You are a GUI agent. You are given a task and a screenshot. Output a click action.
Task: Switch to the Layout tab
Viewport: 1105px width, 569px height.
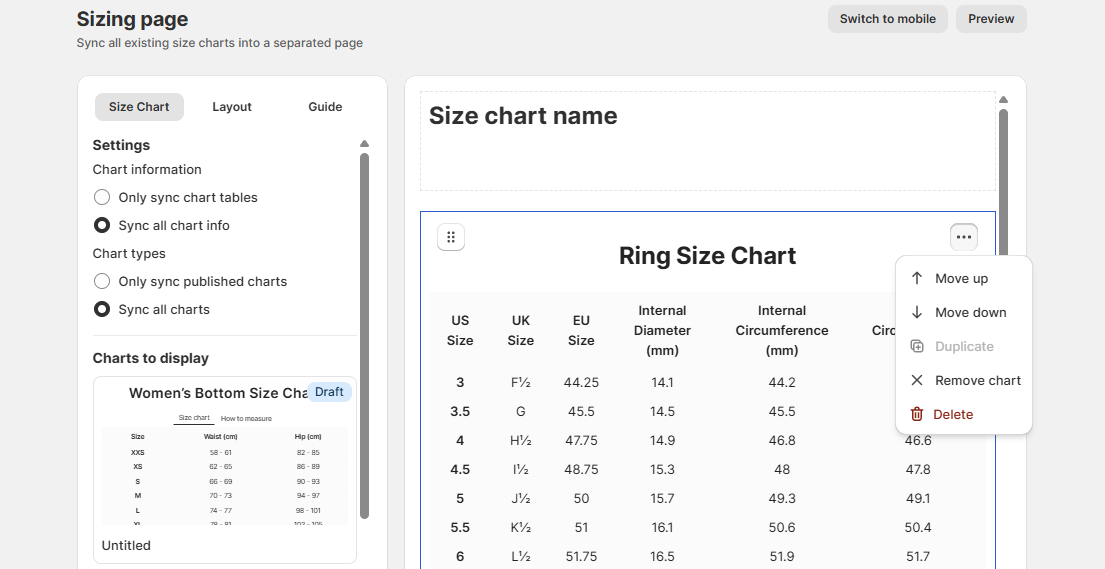(232, 107)
